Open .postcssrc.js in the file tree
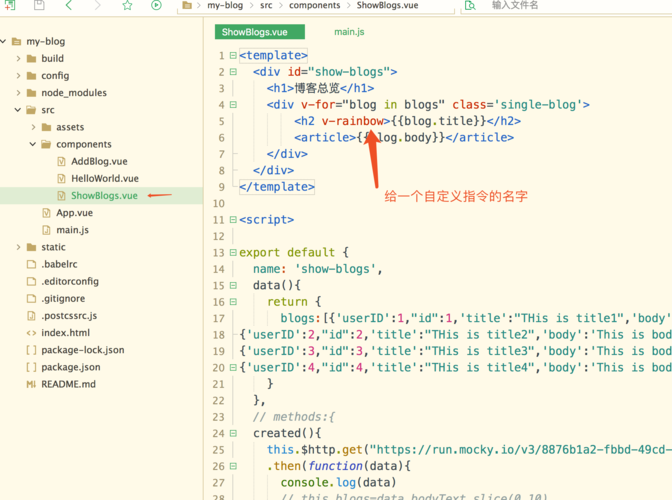This screenshot has height=500, width=672. [69, 315]
